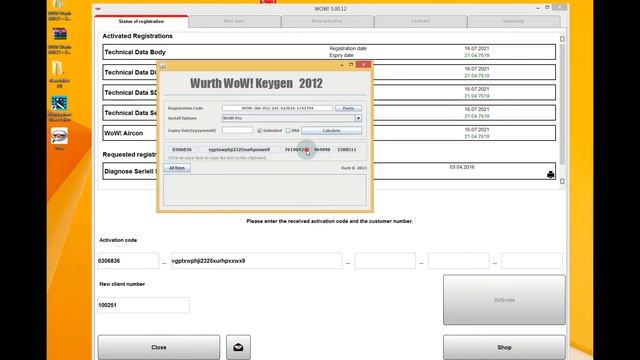The height and width of the screenshot is (360, 640).
Task: Click the empty third activation code field
Action: (385, 261)
